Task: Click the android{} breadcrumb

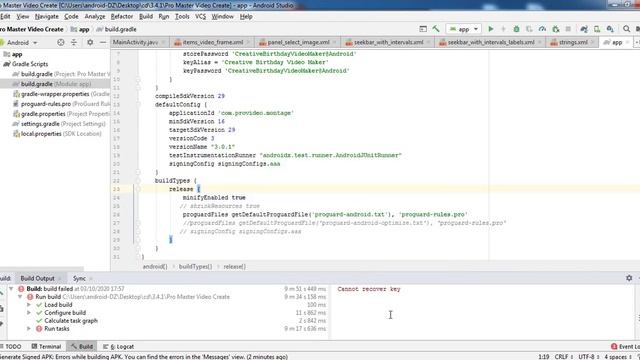Action: (155, 267)
